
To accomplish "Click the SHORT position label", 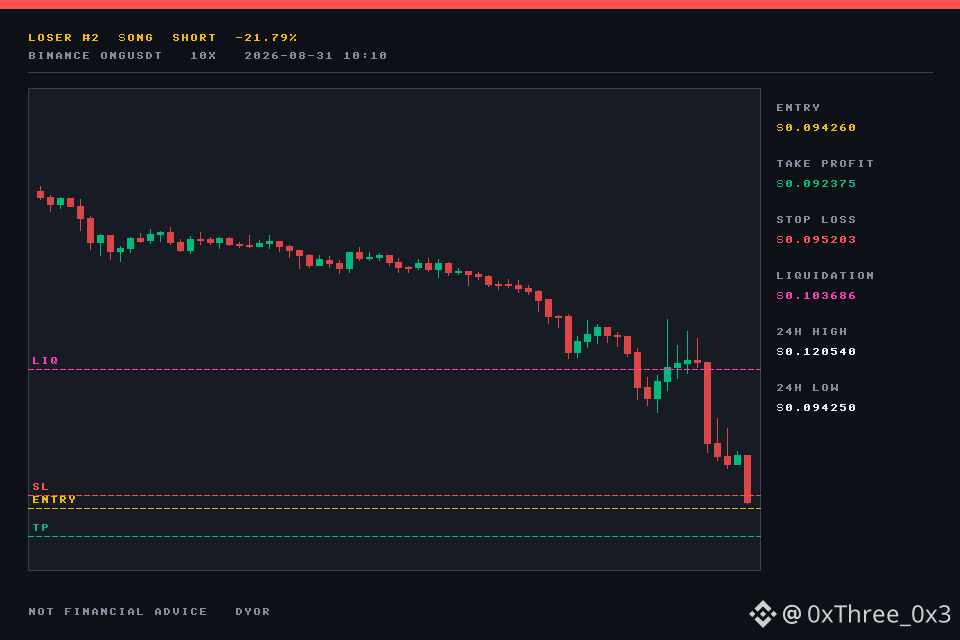I will 194,37.
